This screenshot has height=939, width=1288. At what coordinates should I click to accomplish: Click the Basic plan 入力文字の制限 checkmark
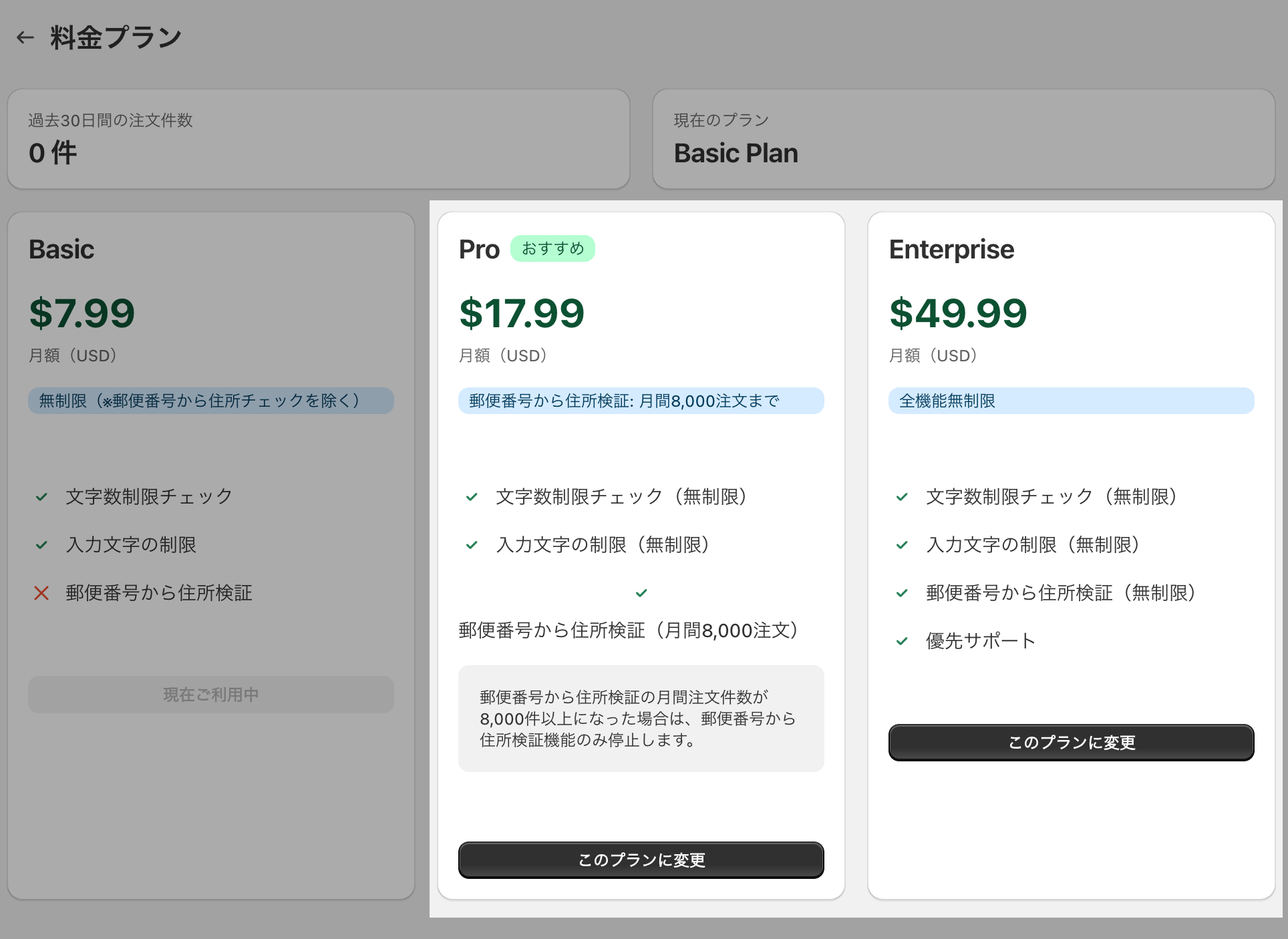coord(41,545)
